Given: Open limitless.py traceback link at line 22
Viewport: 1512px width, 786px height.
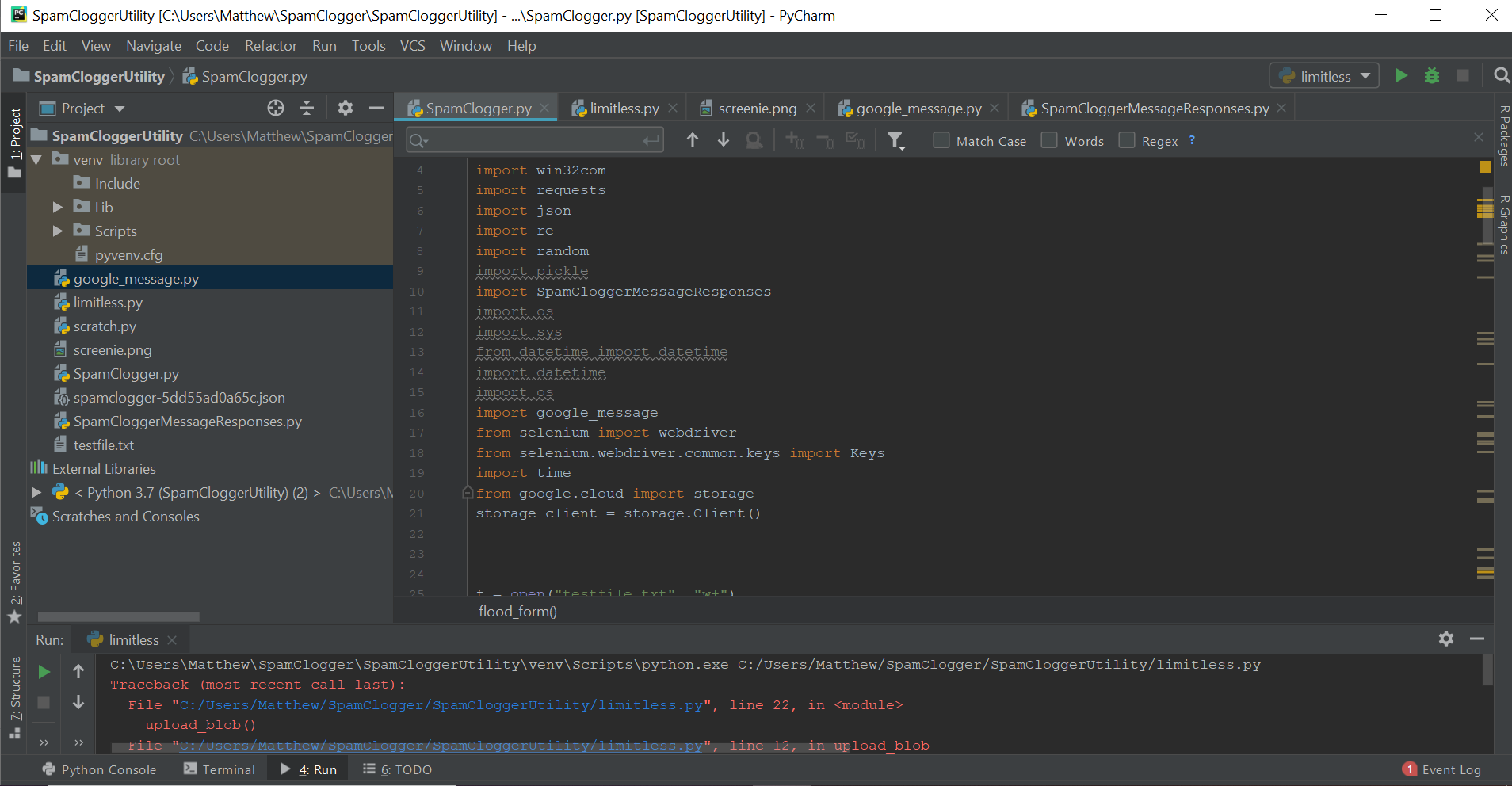Looking at the screenshot, I should (x=441, y=705).
